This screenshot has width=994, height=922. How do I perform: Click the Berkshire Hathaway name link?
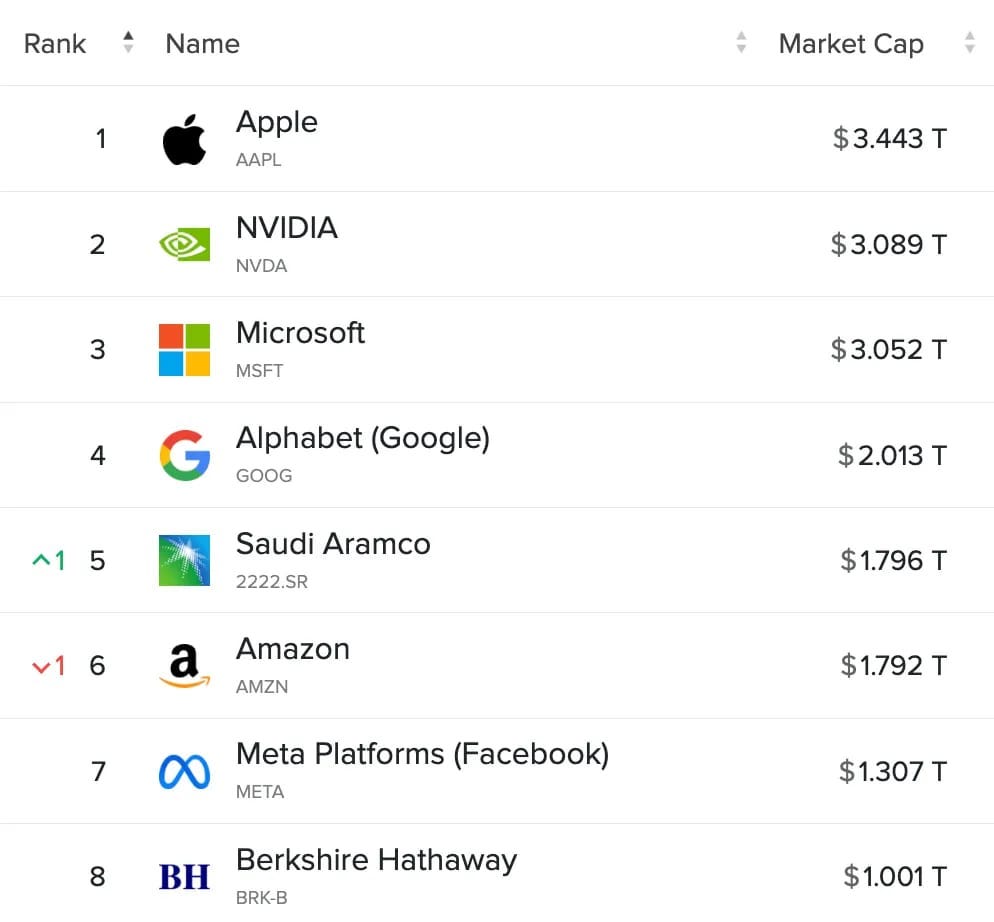(x=377, y=860)
